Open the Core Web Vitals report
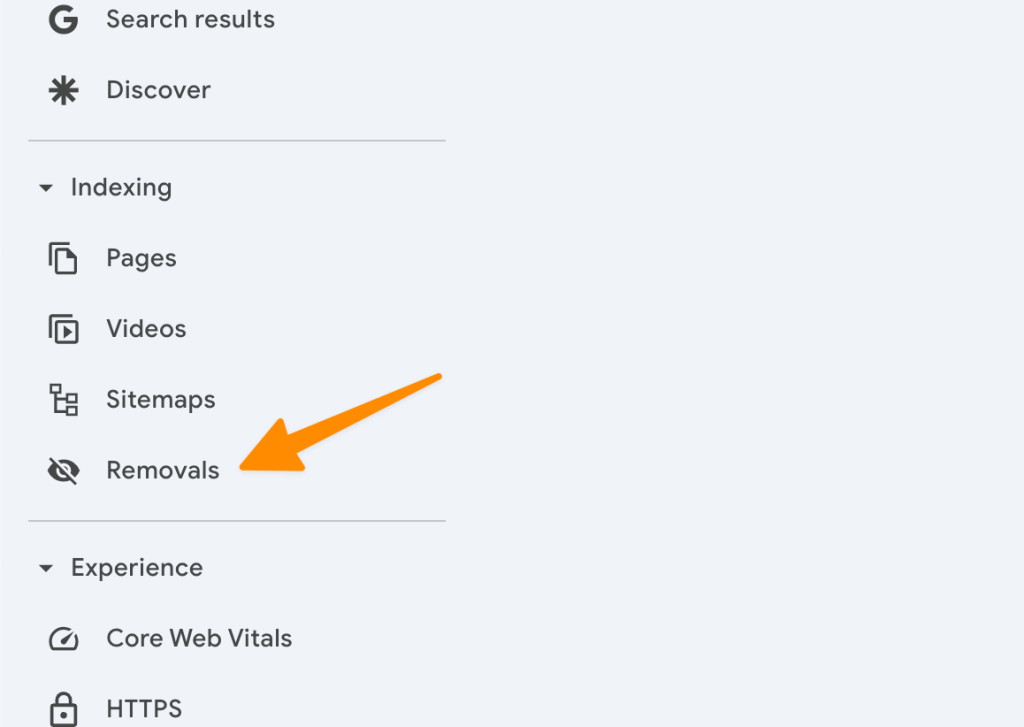1024x727 pixels. tap(199, 638)
